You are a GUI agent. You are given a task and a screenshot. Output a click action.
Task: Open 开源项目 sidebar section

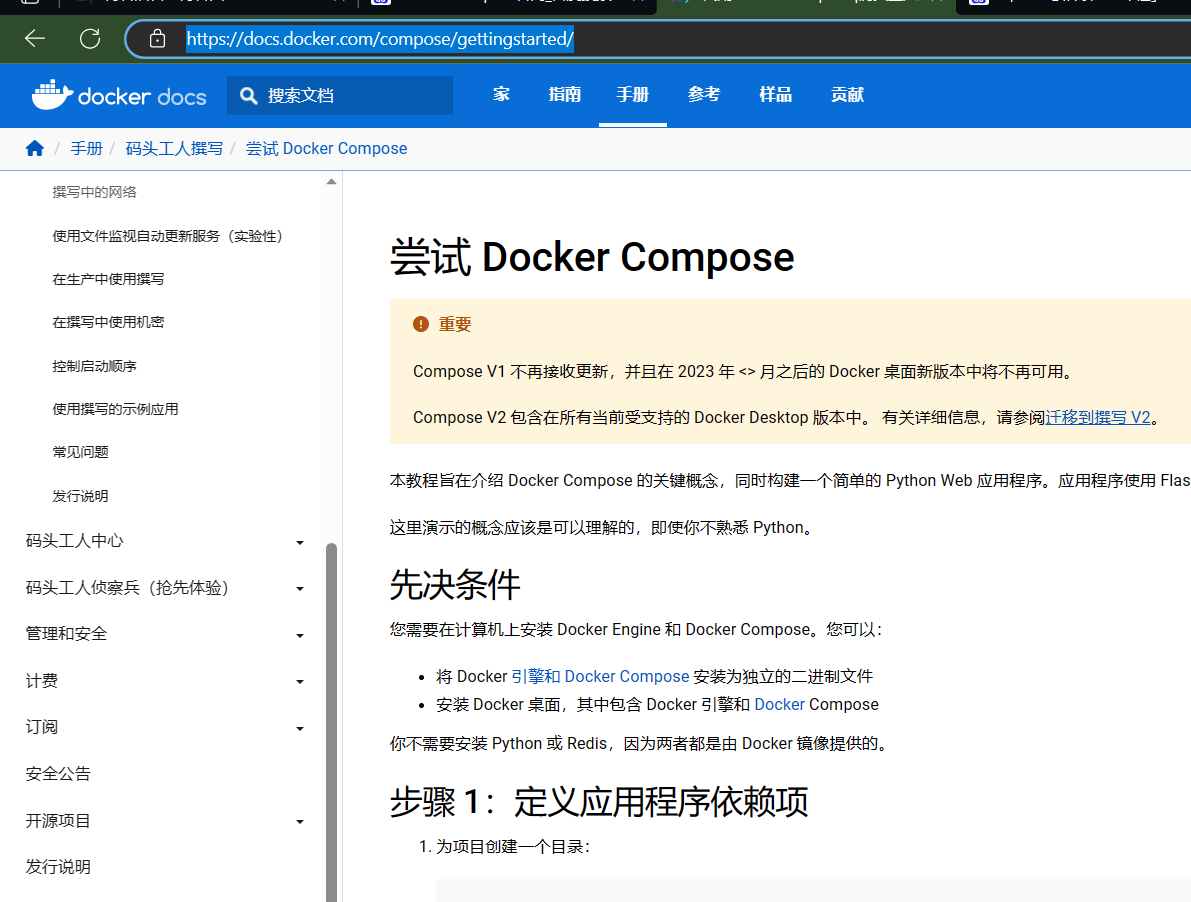(x=58, y=821)
